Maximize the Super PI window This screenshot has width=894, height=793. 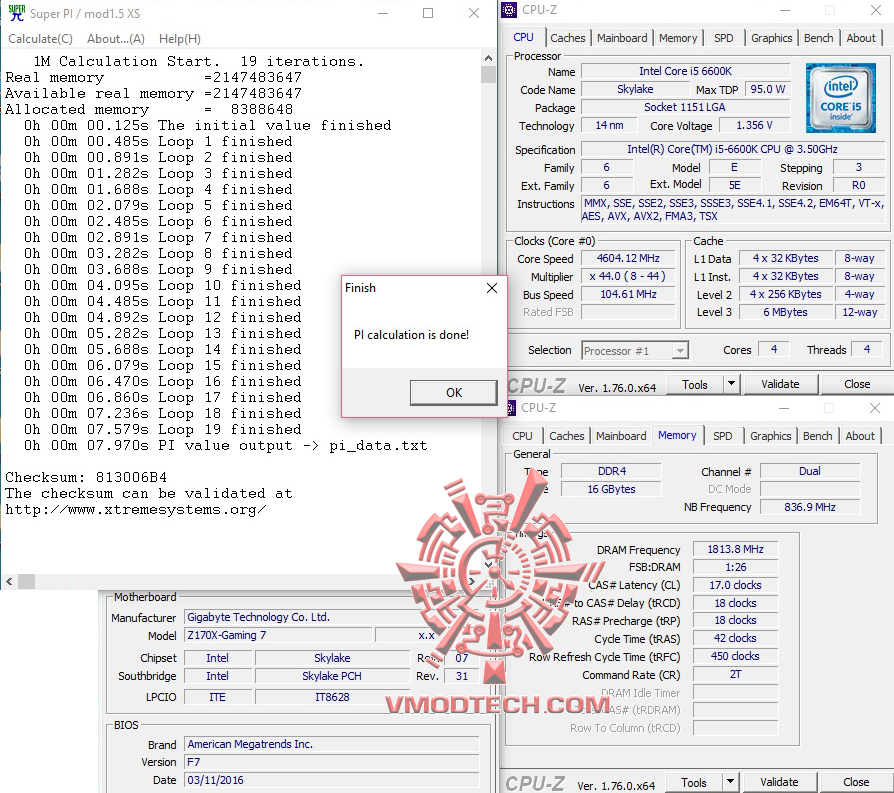(x=428, y=13)
